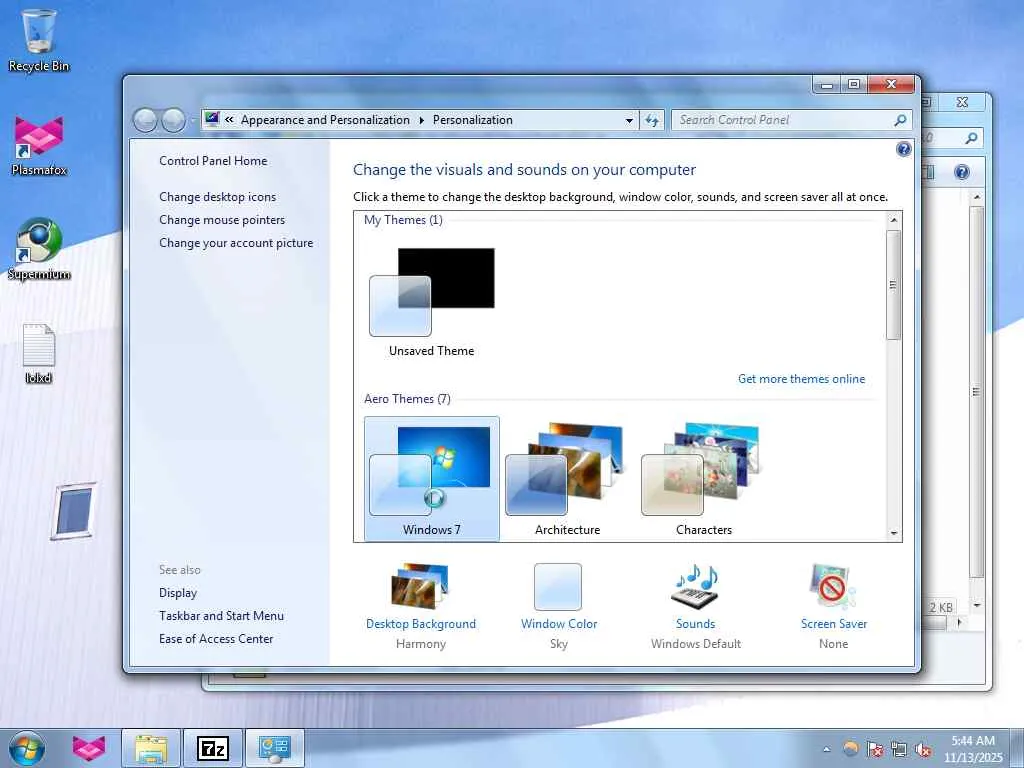Open Change your account picture
Viewport: 1024px width, 768px height.
click(x=236, y=243)
